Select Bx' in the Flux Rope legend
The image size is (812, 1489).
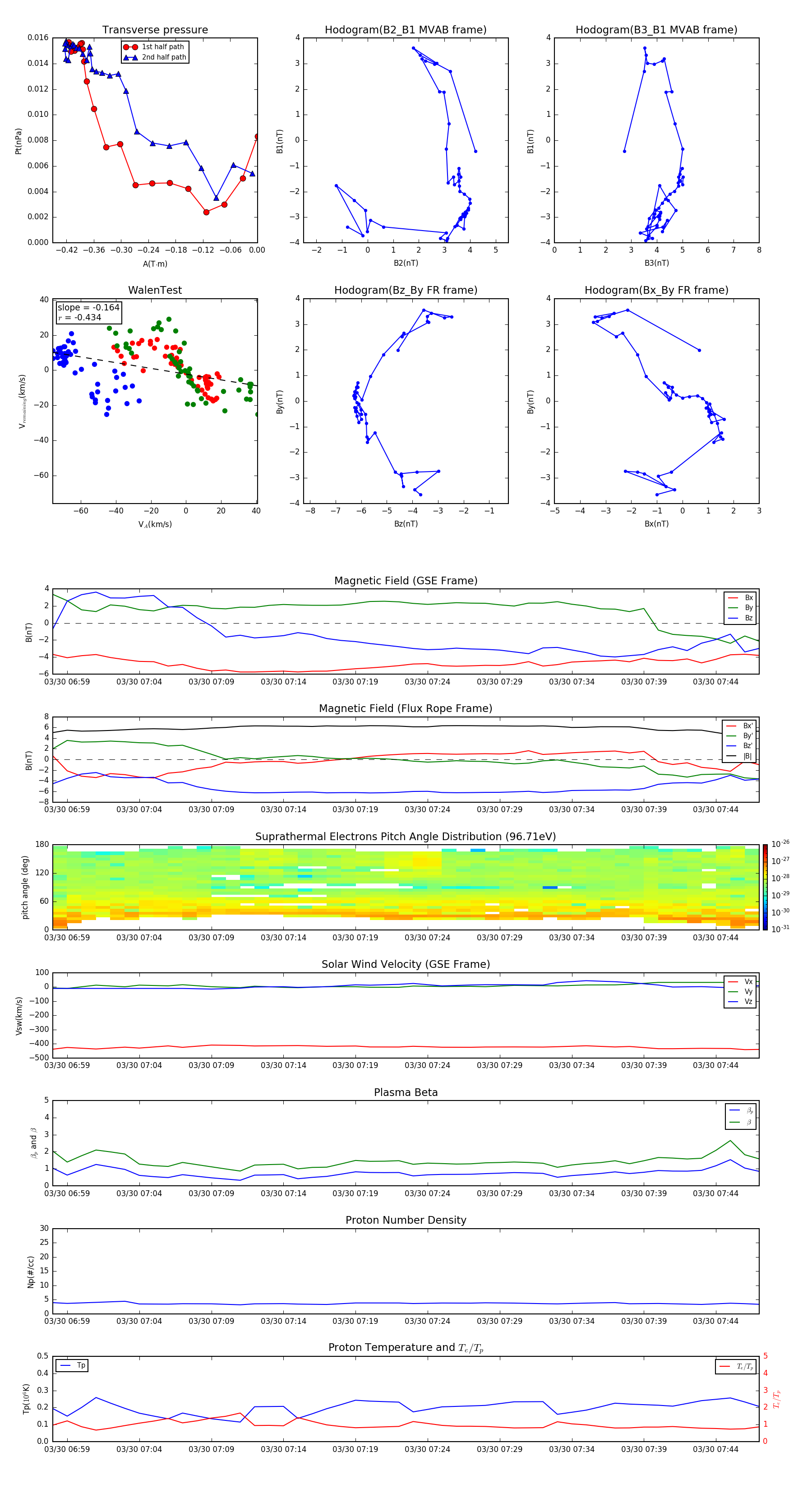click(740, 726)
